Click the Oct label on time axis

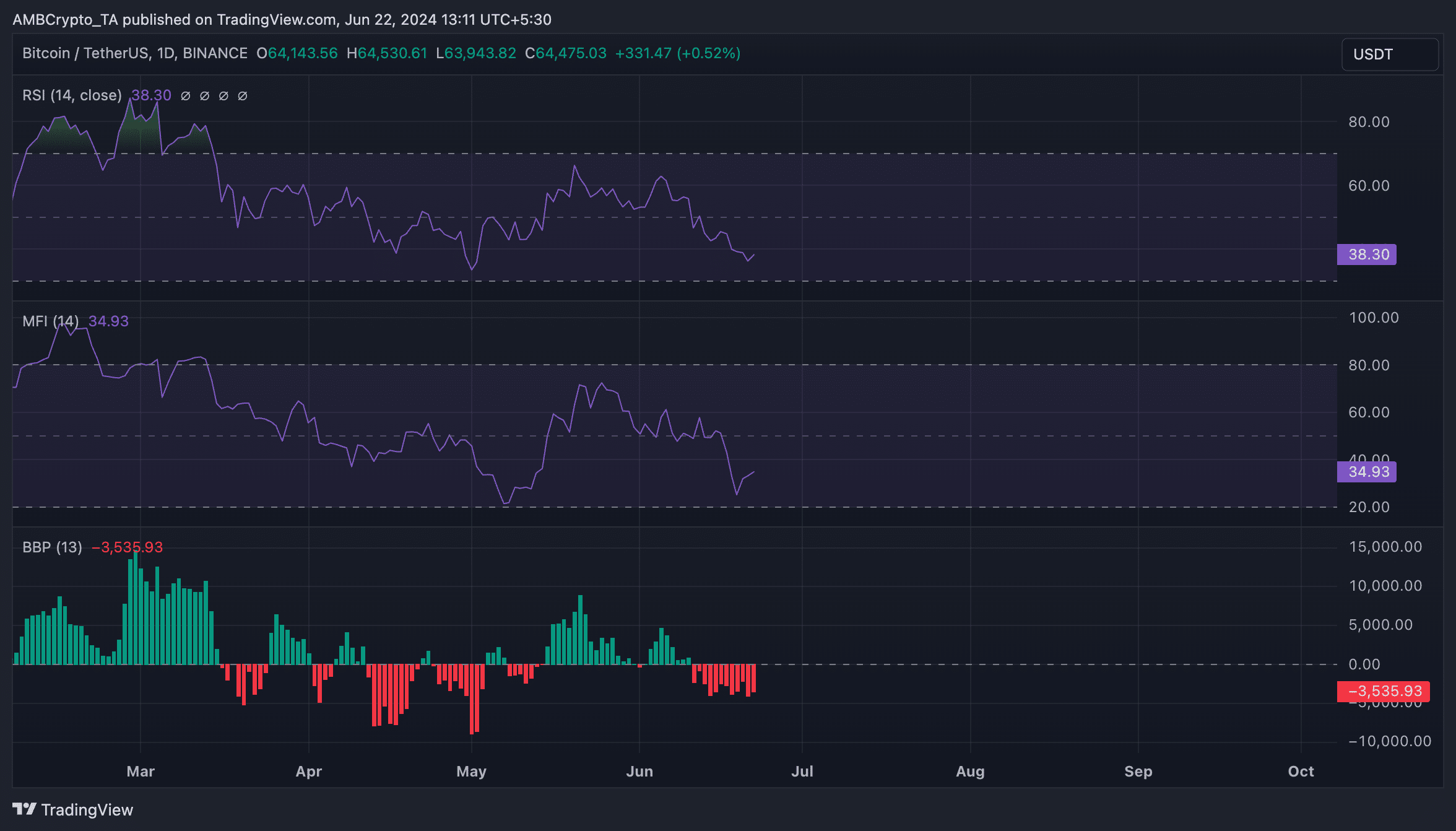click(x=1301, y=772)
